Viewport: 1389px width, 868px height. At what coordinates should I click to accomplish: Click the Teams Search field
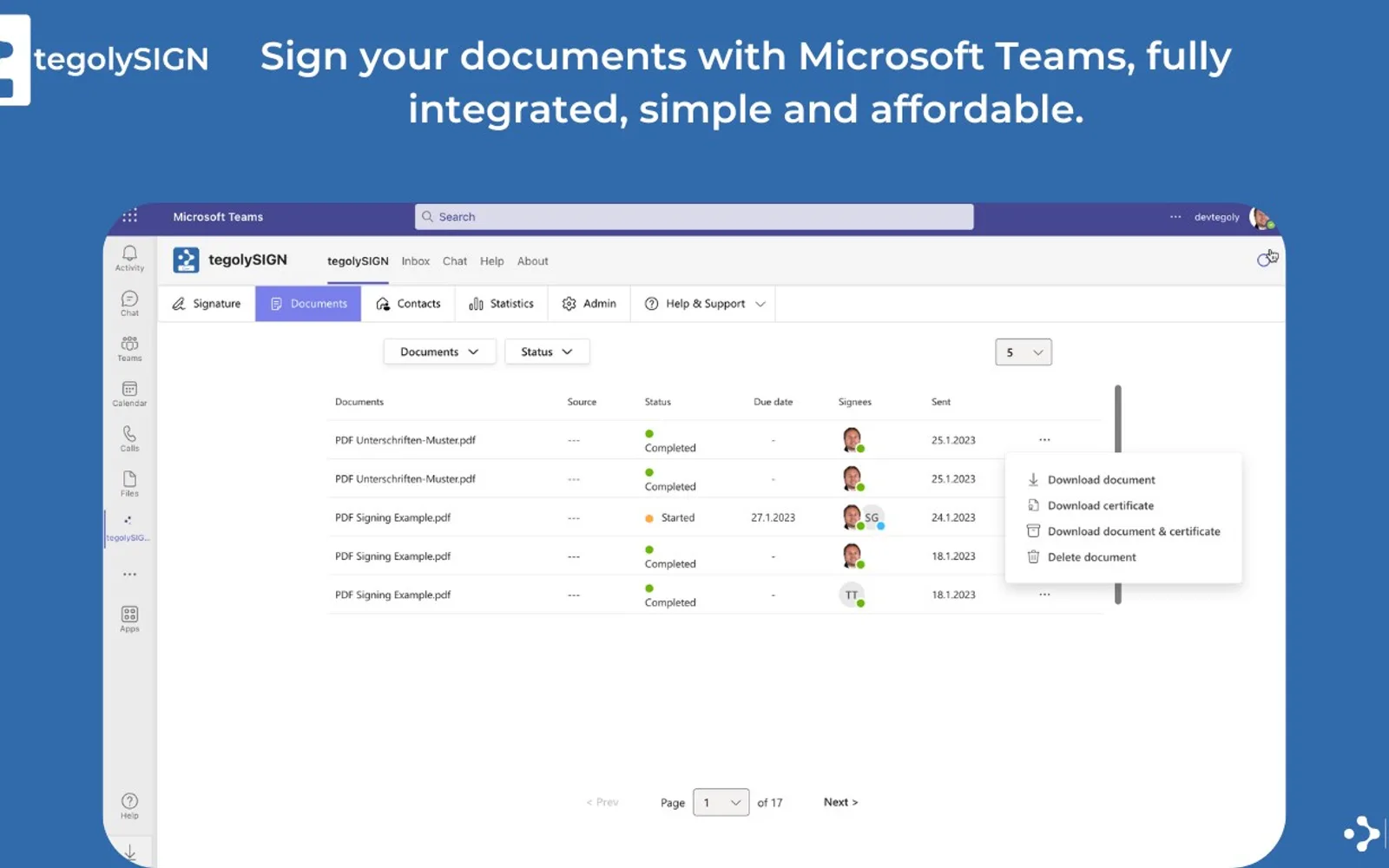point(694,217)
